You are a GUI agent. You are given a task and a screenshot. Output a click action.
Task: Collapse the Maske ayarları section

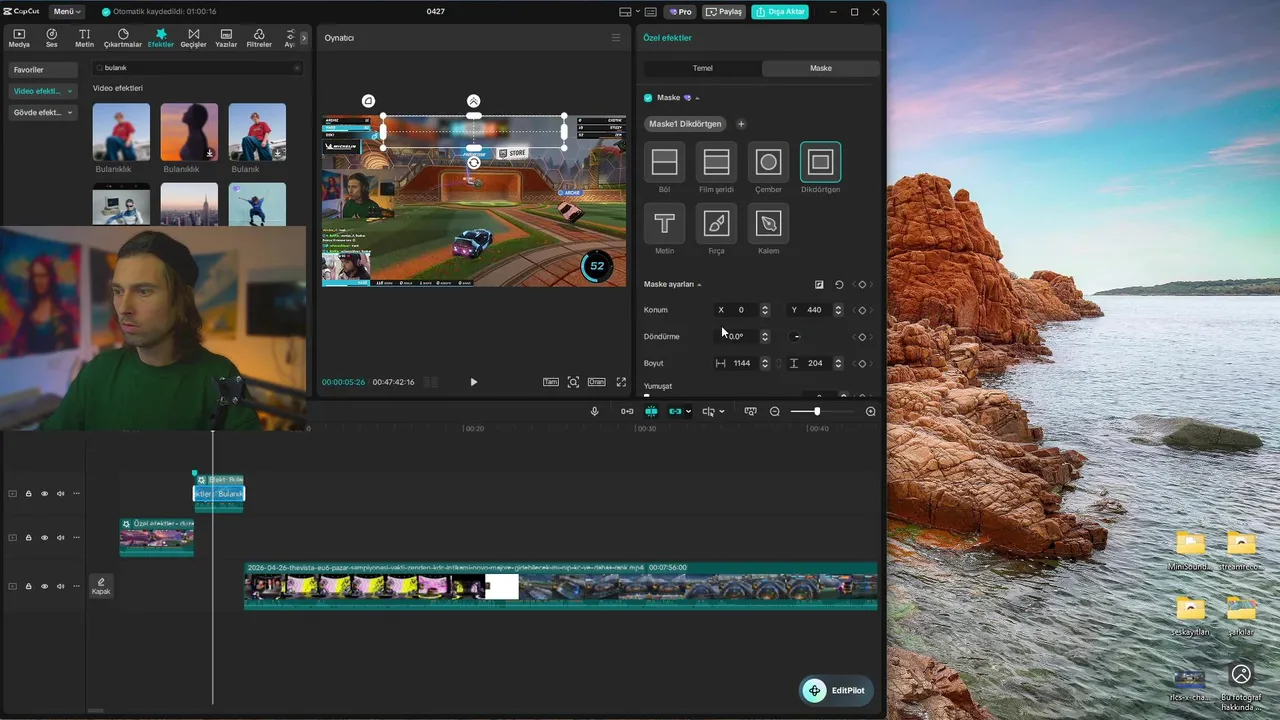pyautogui.click(x=699, y=285)
